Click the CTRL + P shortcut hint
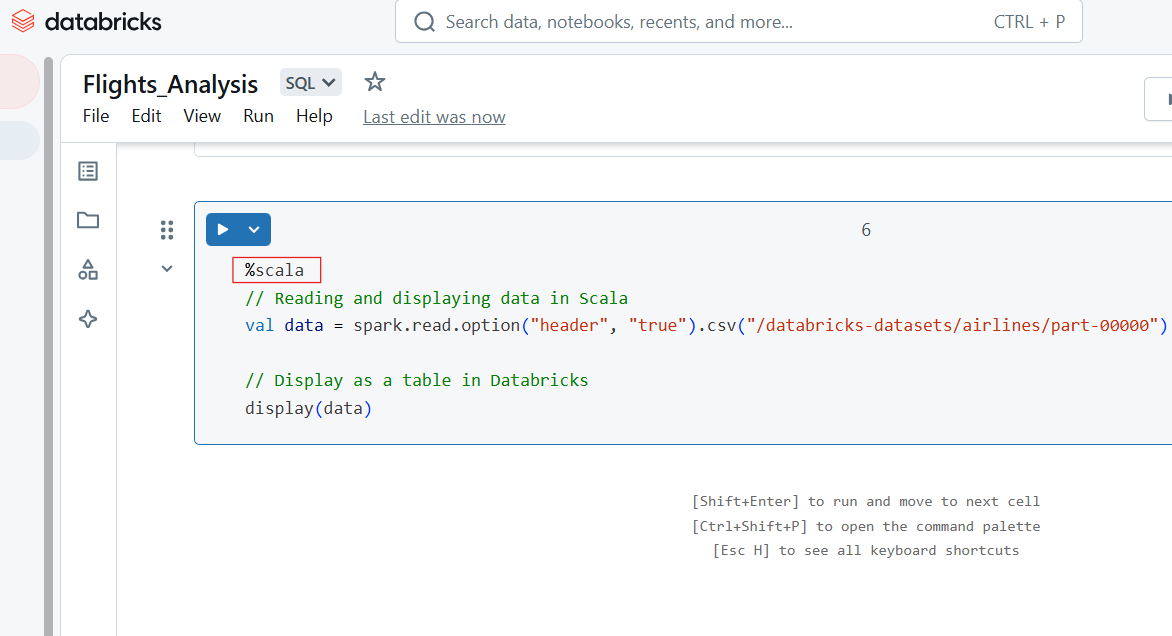This screenshot has width=1172, height=636. point(1029,22)
